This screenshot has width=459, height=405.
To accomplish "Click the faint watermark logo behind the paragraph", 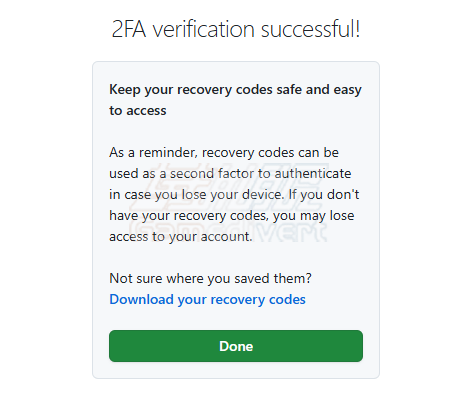I will point(228,203).
